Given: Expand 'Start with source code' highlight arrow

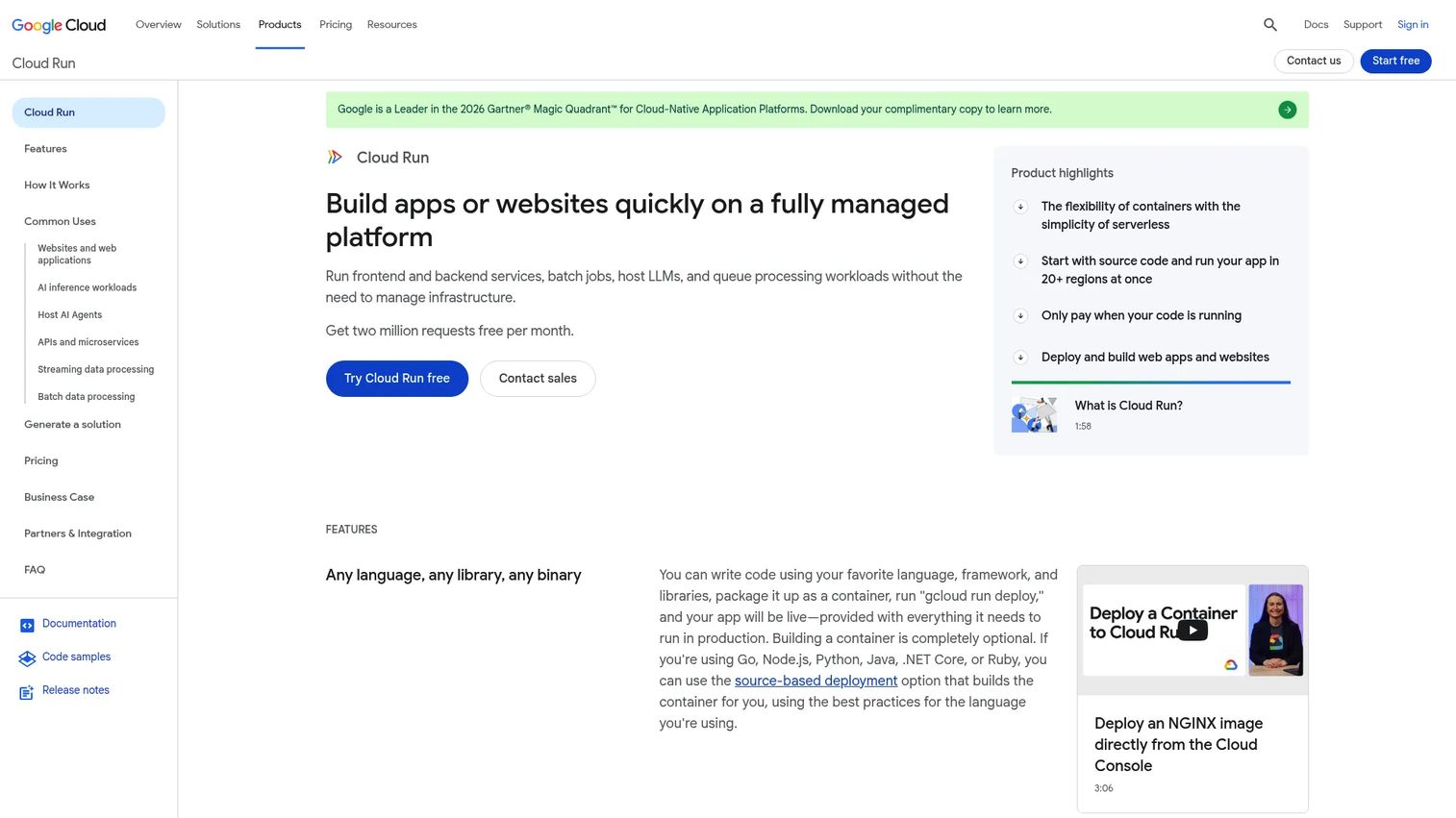Looking at the screenshot, I should click(1020, 261).
